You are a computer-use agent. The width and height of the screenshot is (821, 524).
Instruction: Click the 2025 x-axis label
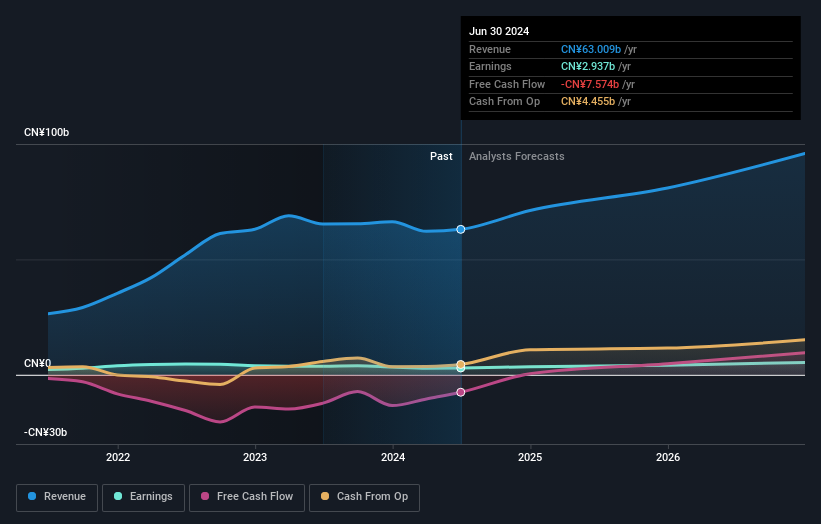[x=530, y=457]
